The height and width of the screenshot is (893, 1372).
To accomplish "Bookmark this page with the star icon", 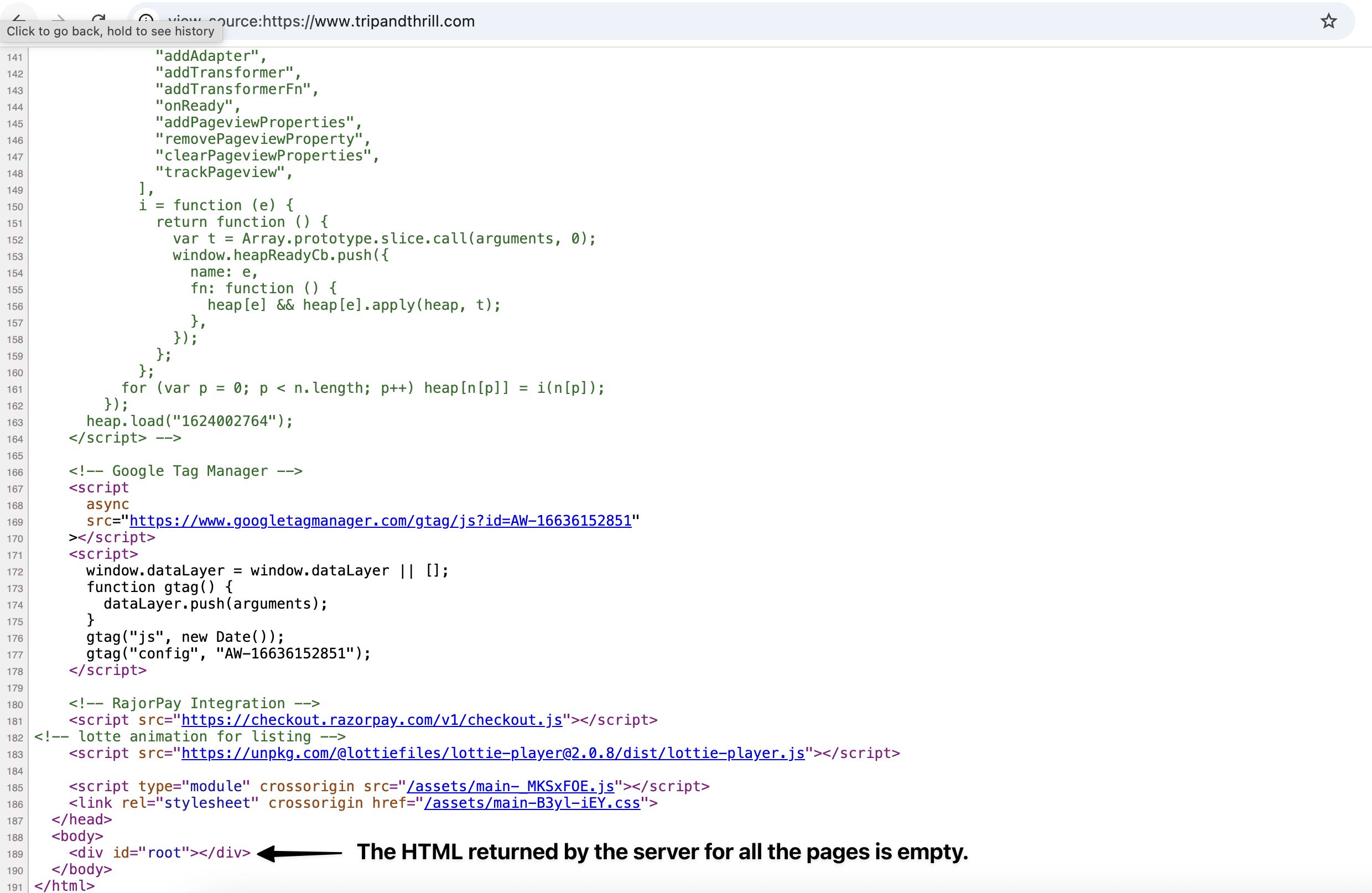I will point(1328,22).
